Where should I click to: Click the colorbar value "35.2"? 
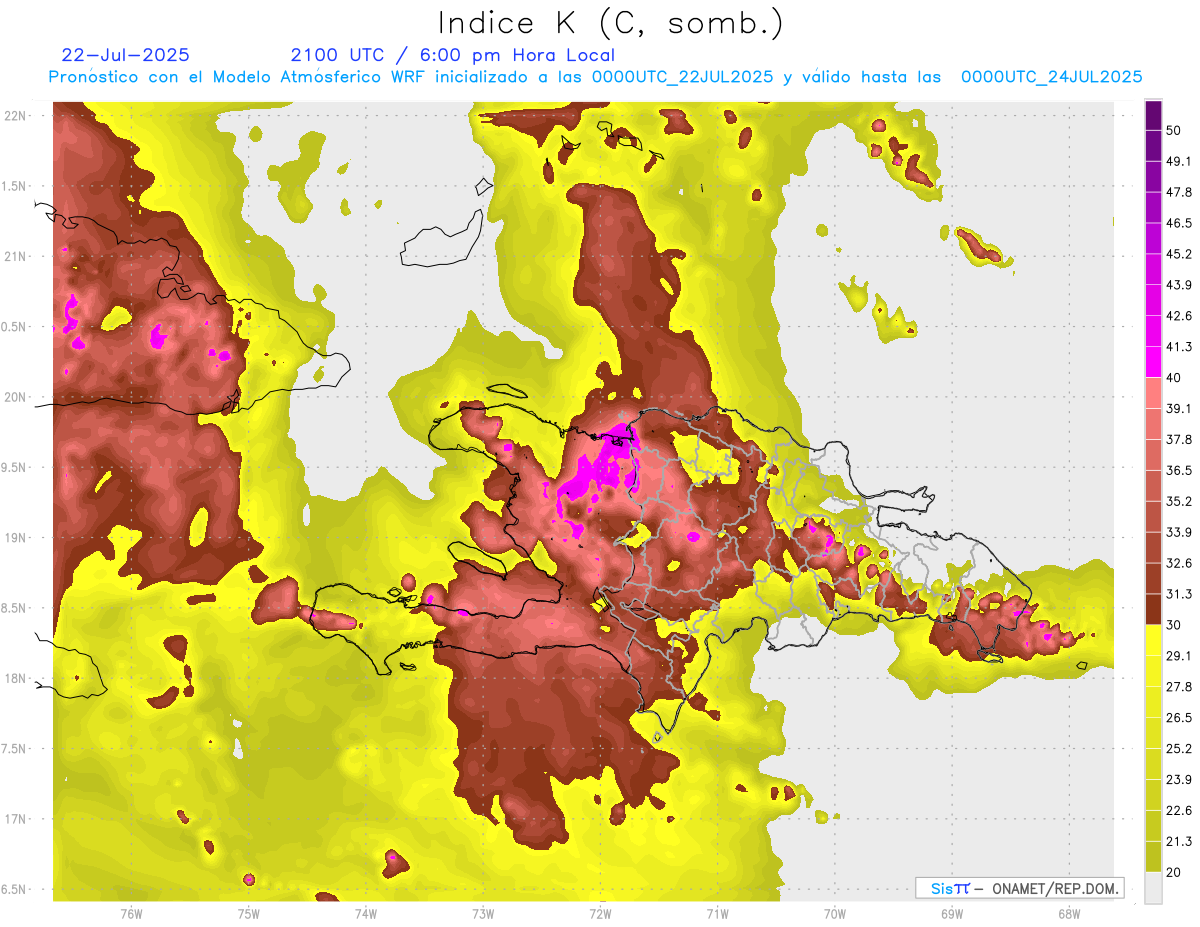coord(1179,501)
